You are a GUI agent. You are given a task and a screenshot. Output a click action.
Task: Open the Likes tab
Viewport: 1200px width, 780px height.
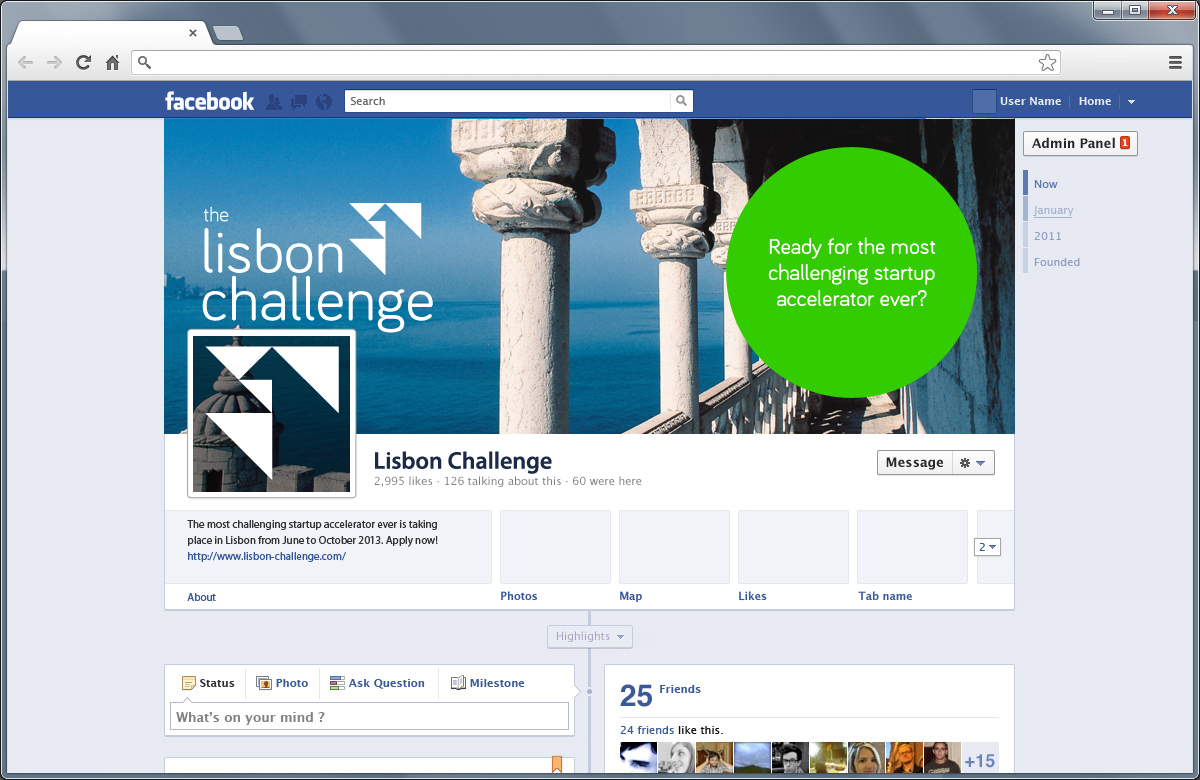point(752,596)
